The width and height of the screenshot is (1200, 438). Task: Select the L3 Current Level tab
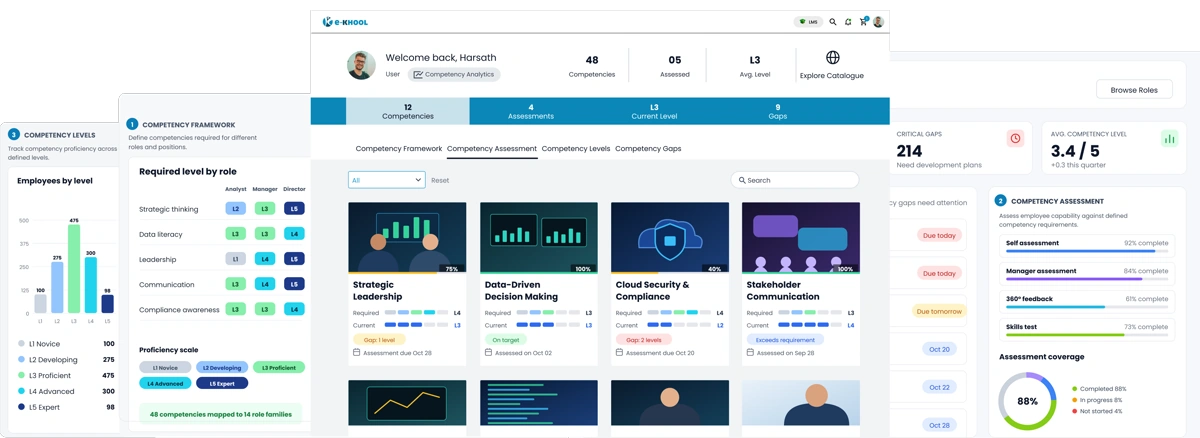pos(654,111)
